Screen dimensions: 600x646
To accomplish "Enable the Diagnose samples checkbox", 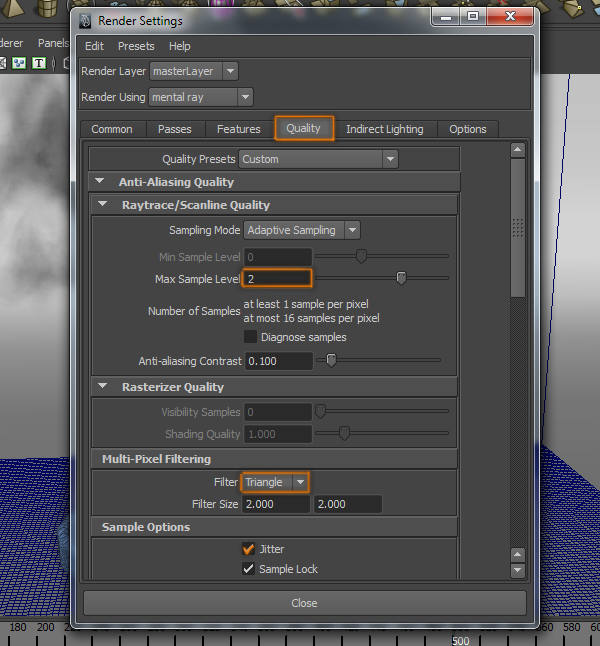I will point(251,337).
